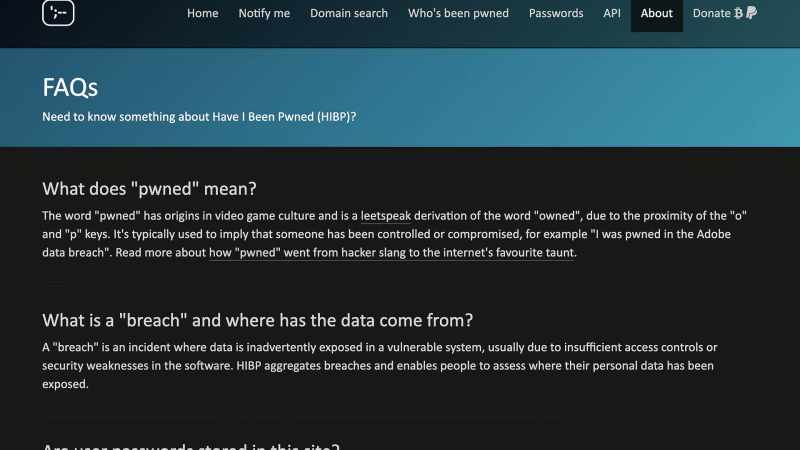Click the Donate text in navigation
The height and width of the screenshot is (450, 800).
click(711, 13)
